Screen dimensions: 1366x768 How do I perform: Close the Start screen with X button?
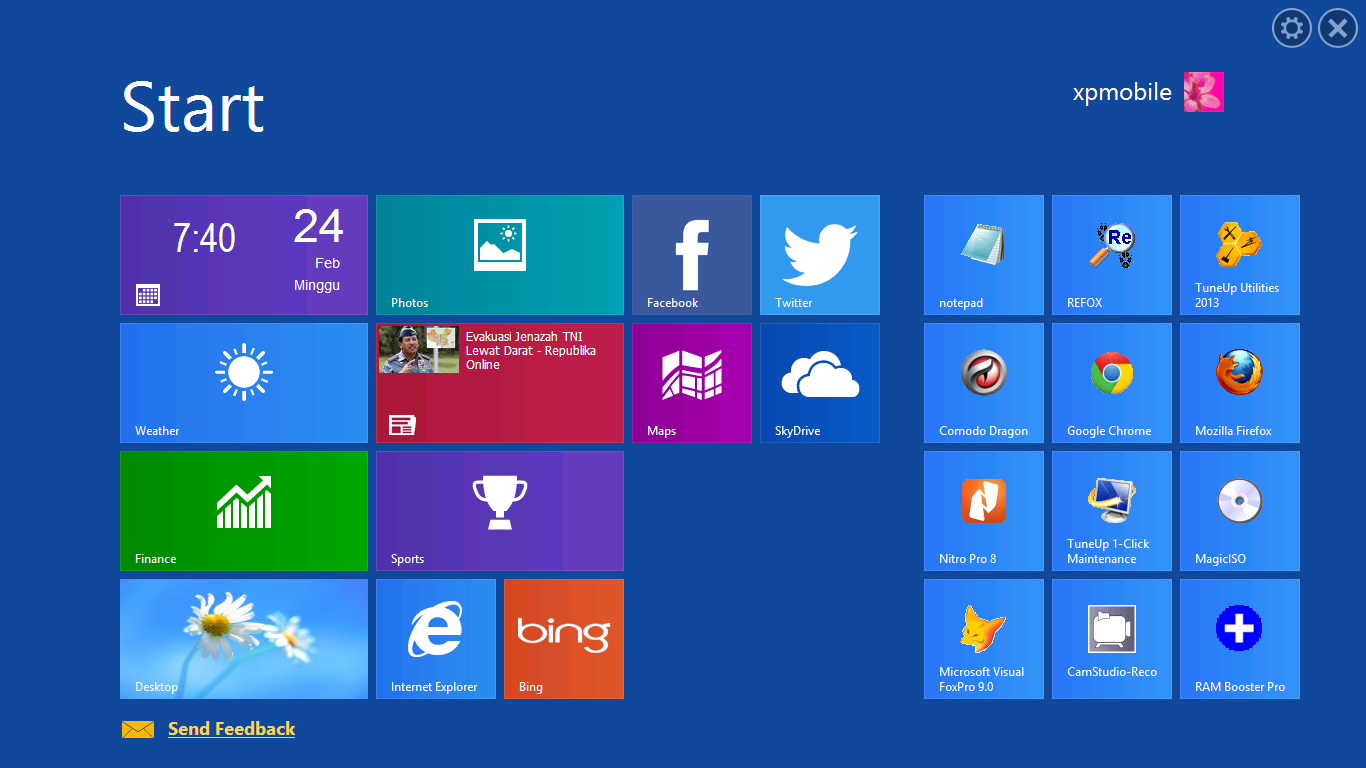point(1338,28)
